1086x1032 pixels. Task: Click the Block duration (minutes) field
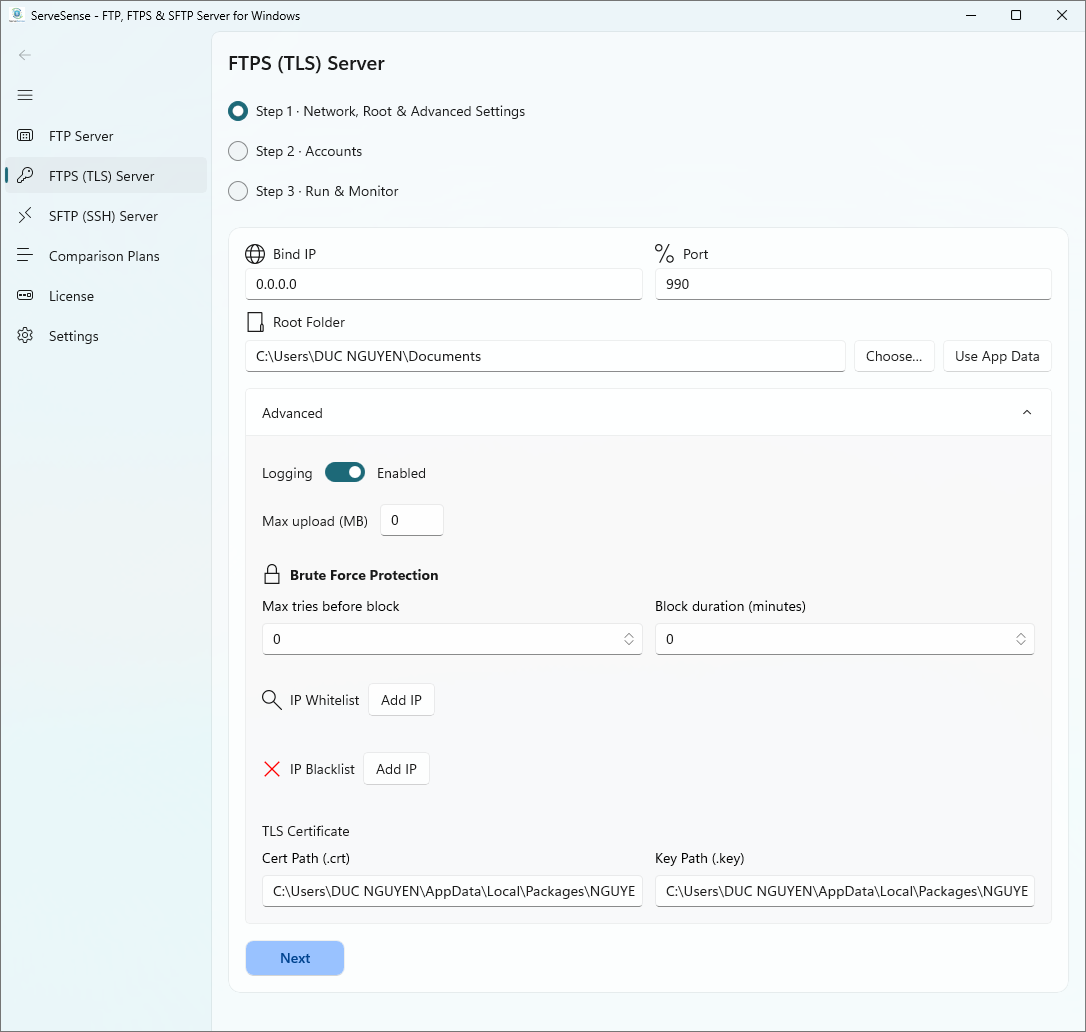coord(844,639)
